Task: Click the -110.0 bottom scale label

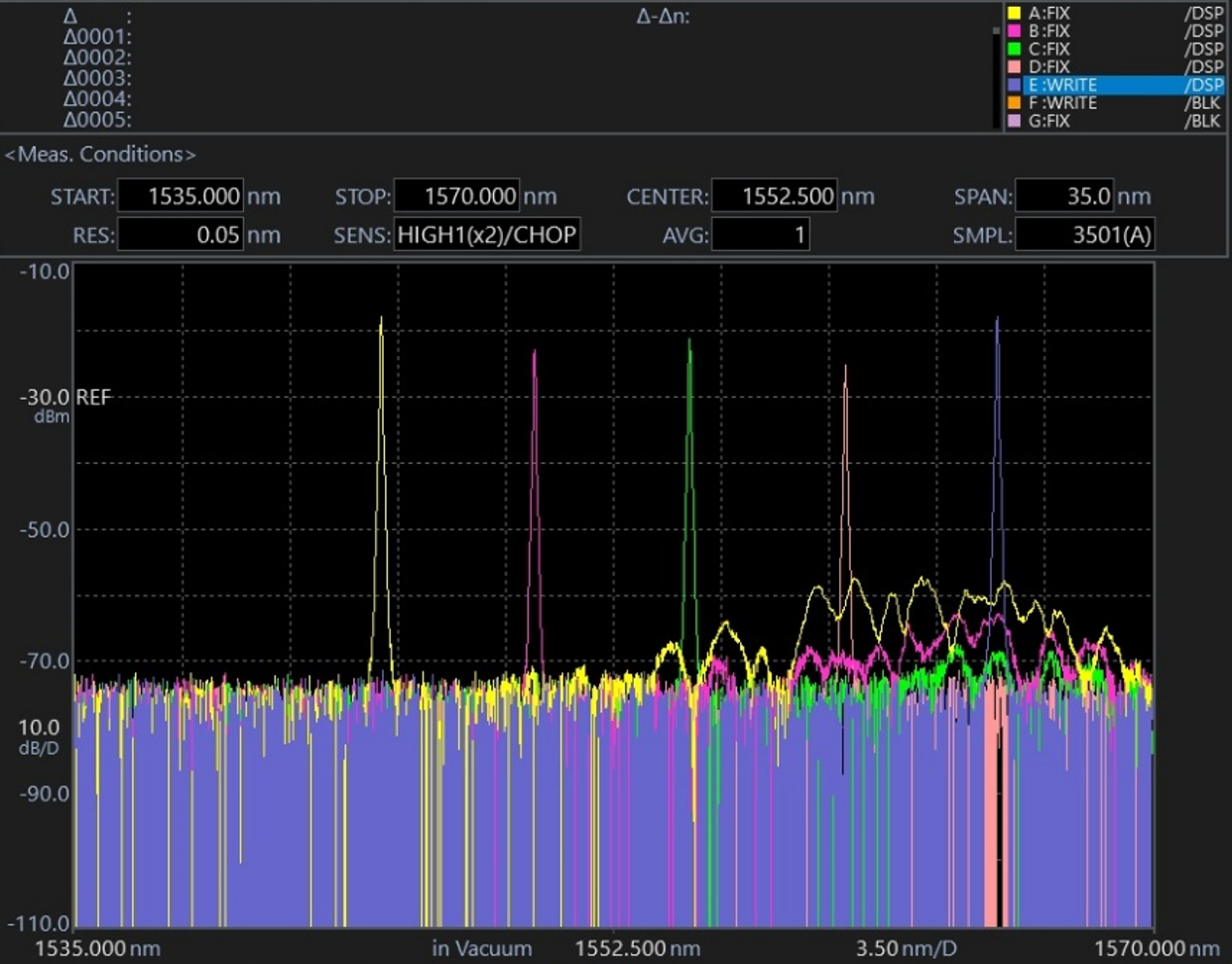Action: [x=39, y=923]
